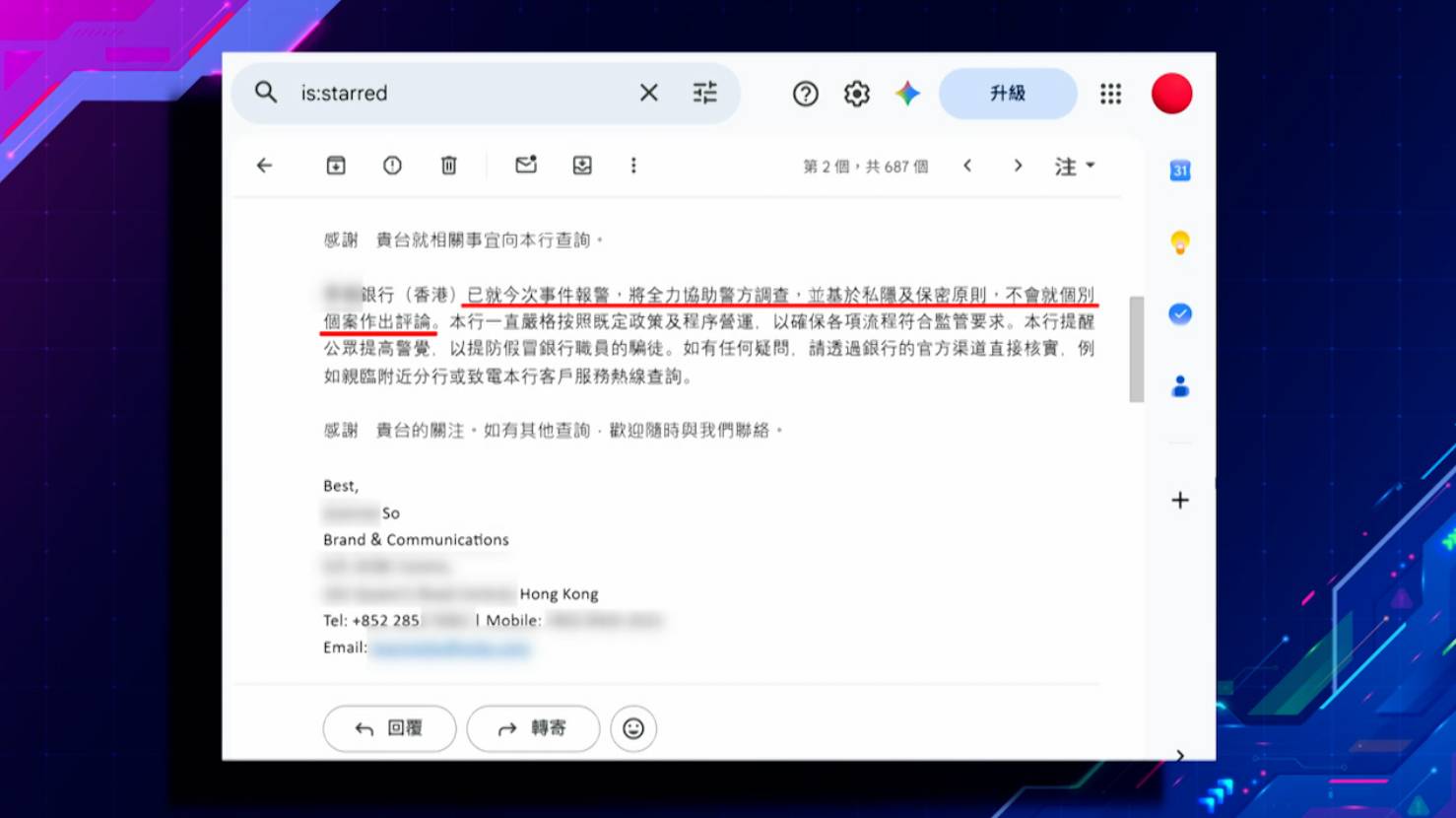The width and height of the screenshot is (1456, 818).
Task: Click the move to inbox icon
Action: pos(582,166)
